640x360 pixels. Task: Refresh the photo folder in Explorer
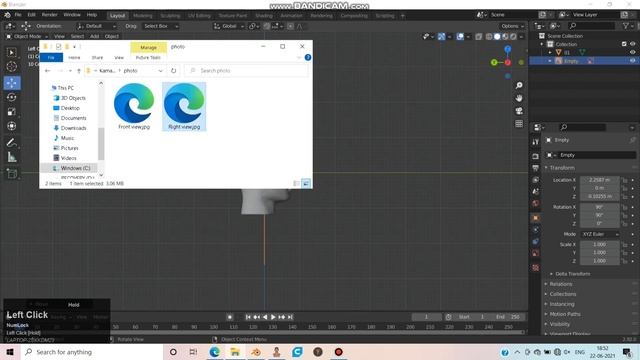tap(173, 71)
